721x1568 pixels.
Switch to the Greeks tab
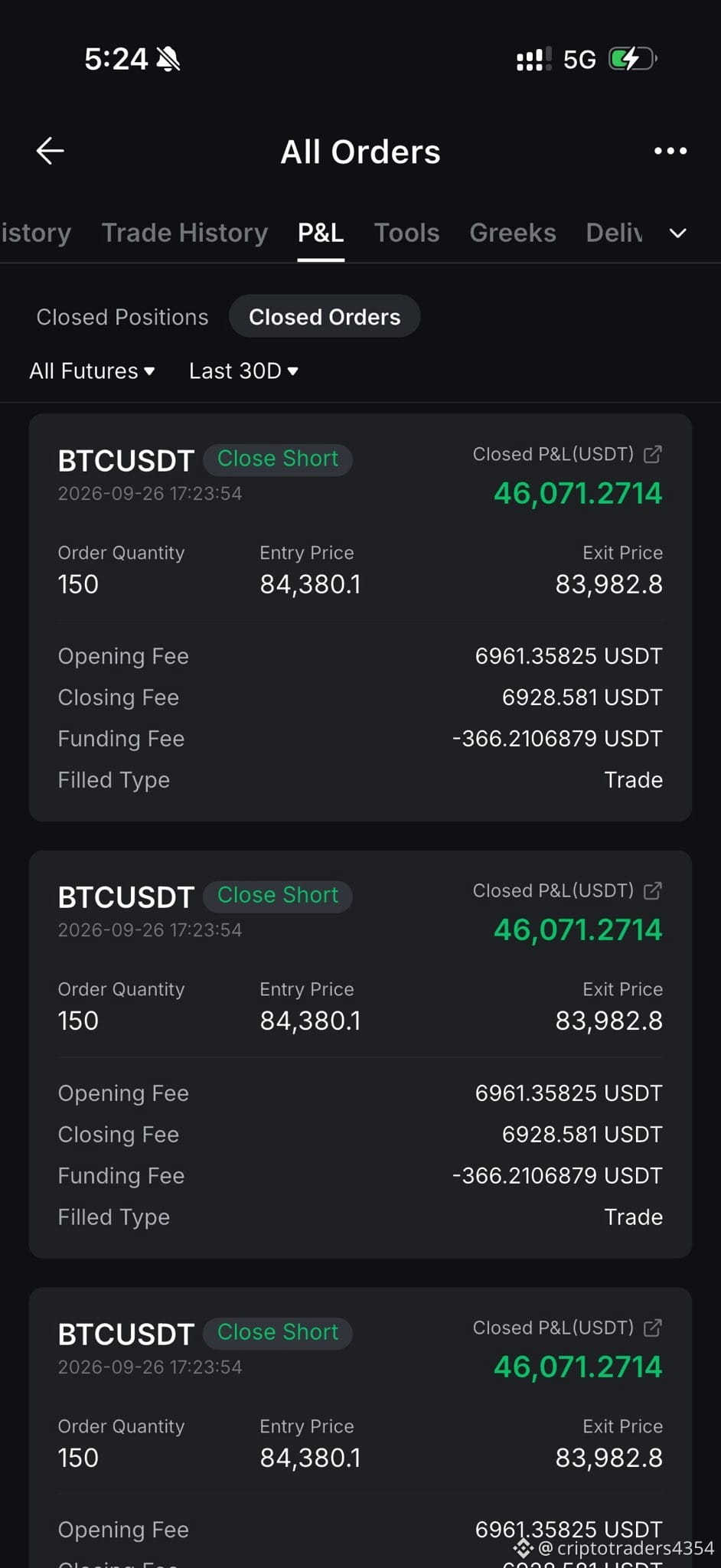click(x=513, y=233)
